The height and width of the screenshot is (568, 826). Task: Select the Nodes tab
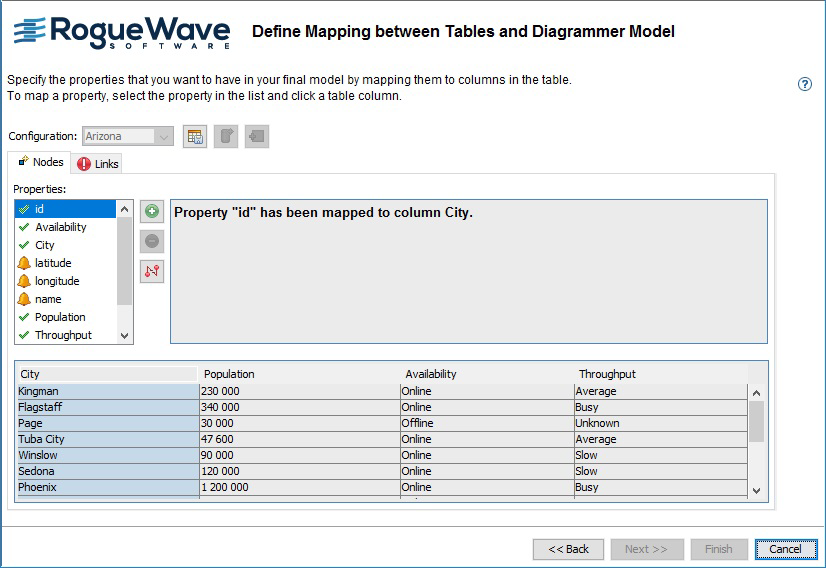coord(41,162)
